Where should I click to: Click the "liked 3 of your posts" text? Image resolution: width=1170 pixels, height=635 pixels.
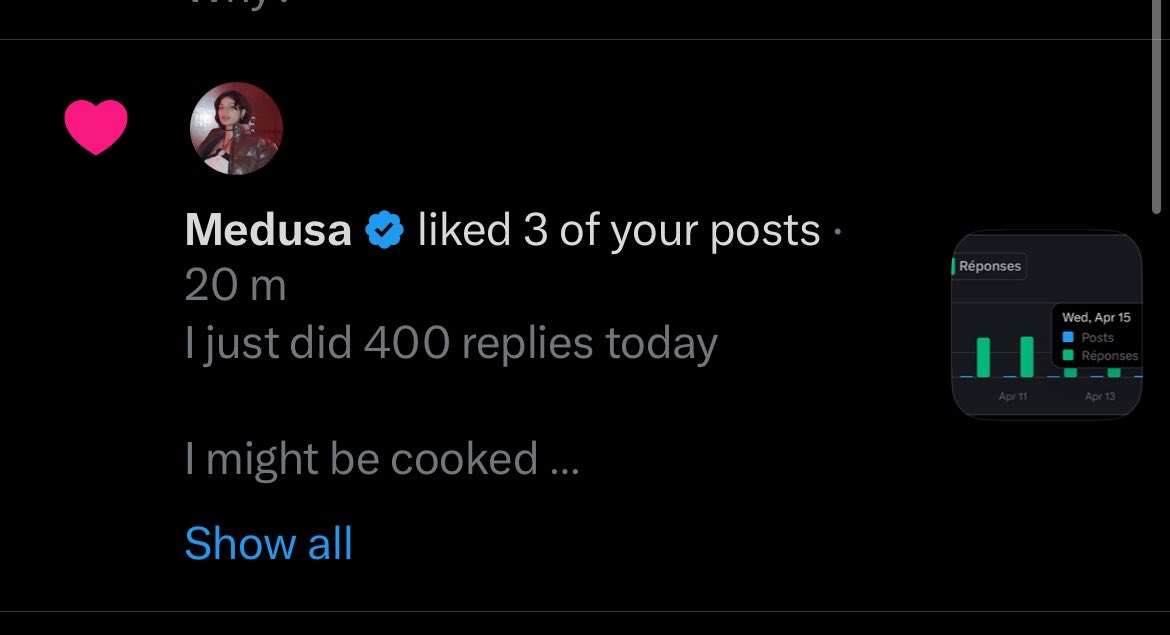618,231
